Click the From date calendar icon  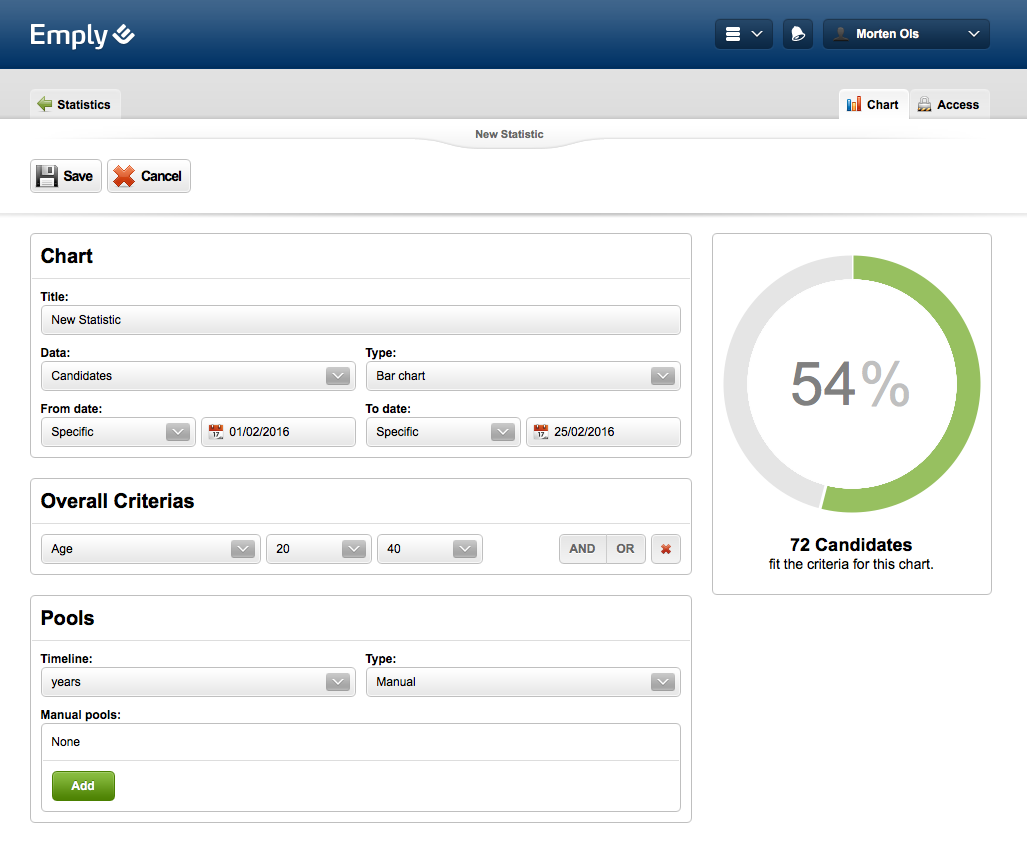coord(216,432)
